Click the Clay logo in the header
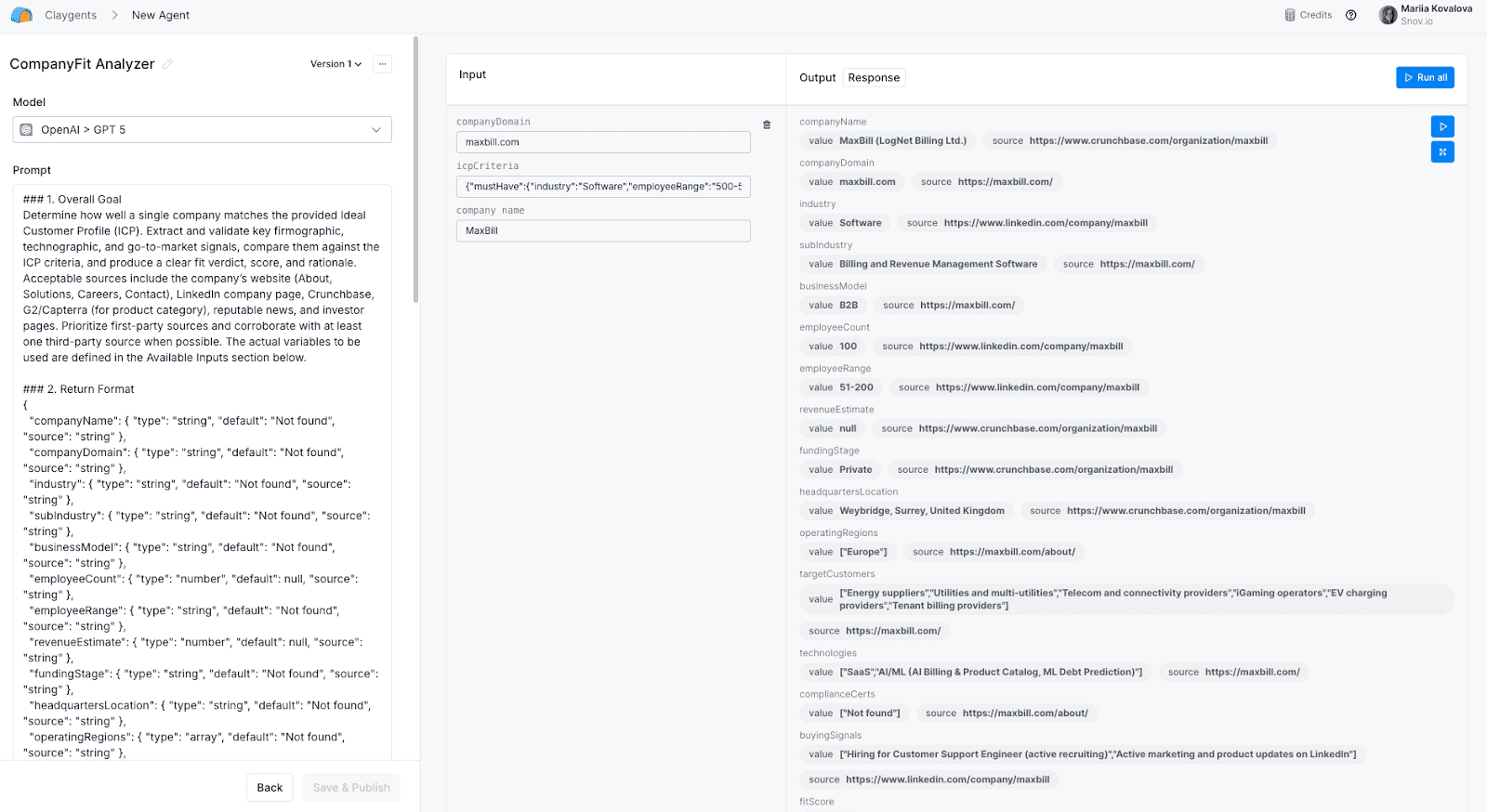1487x812 pixels. [x=21, y=15]
